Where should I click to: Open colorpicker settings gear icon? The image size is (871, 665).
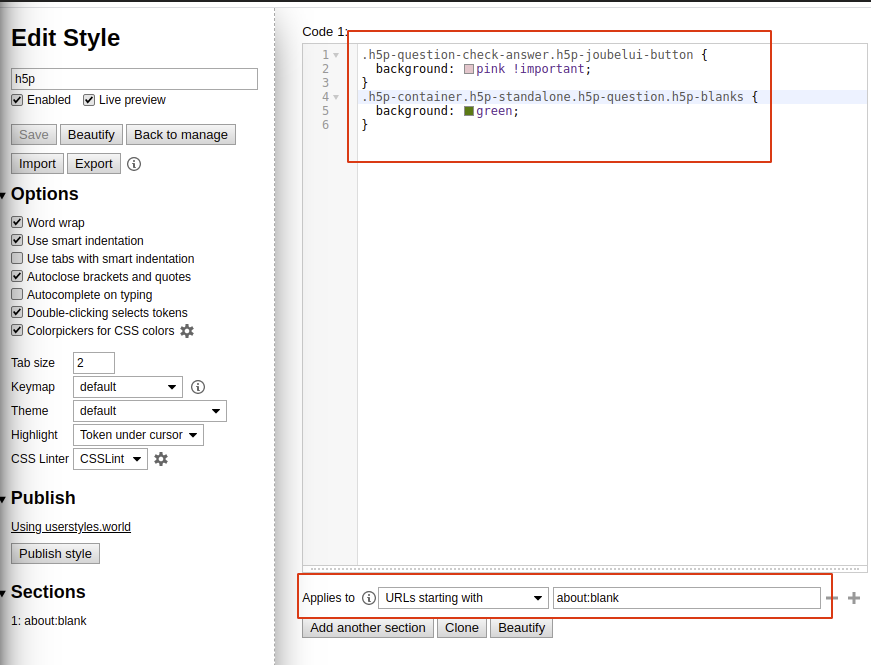(187, 331)
